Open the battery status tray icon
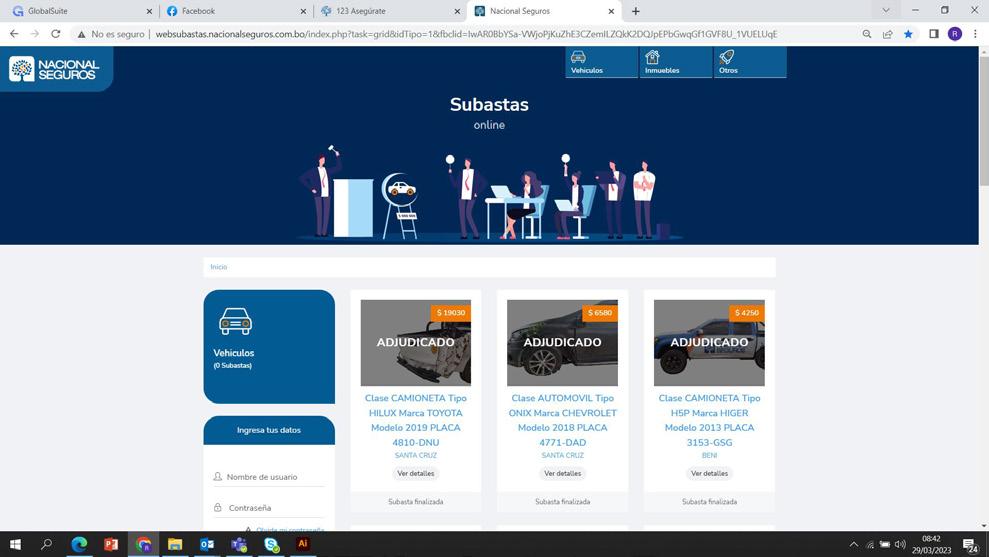Viewport: 989px width, 557px height. pos(885,544)
